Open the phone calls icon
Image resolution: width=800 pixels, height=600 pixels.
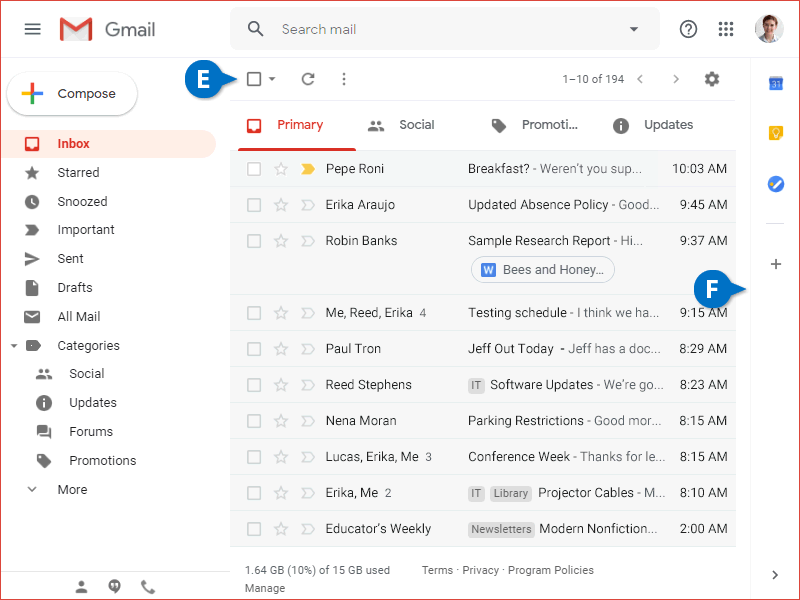[148, 587]
